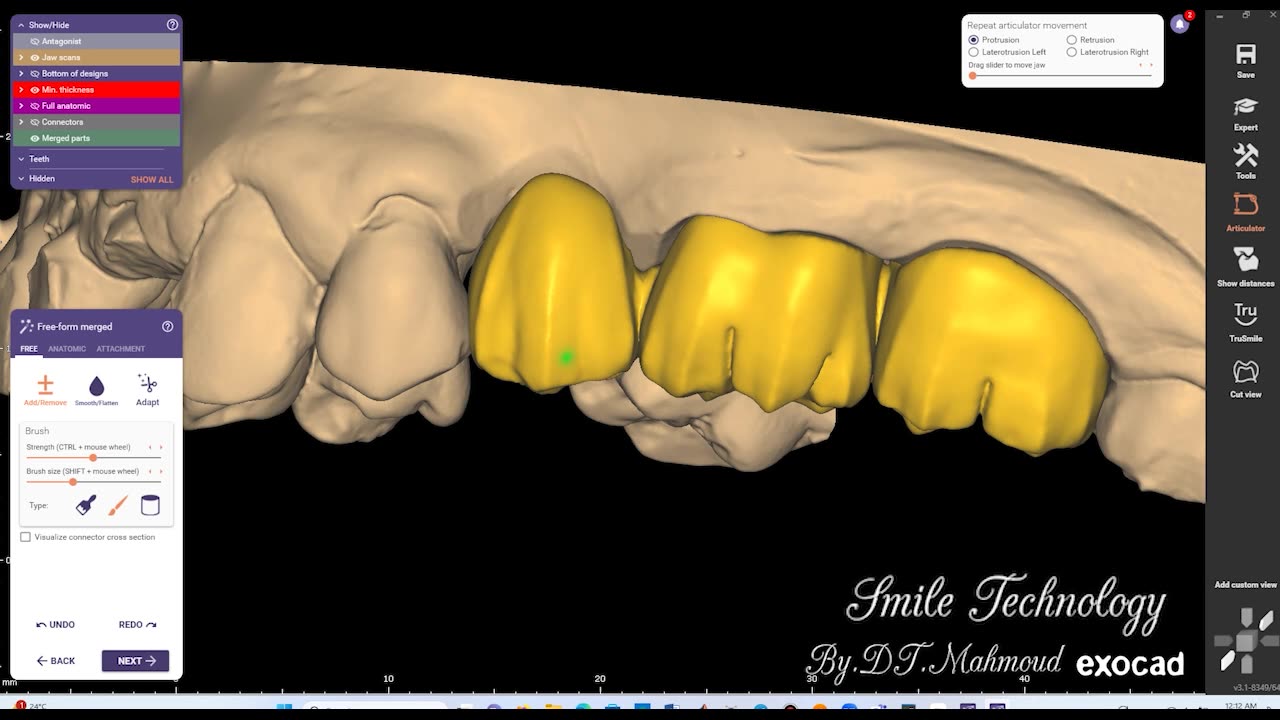
Task: Activate Show distances tool
Action: coord(1245,267)
